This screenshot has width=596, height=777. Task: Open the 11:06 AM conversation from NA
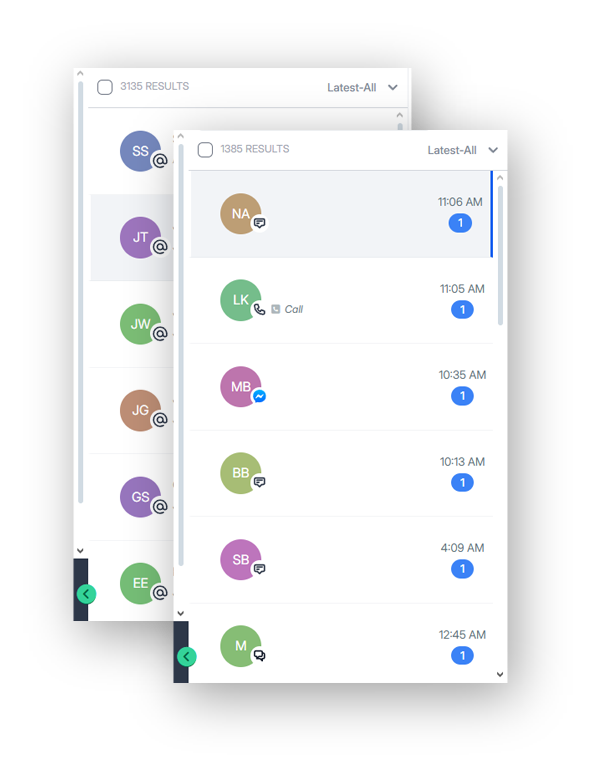(x=341, y=214)
